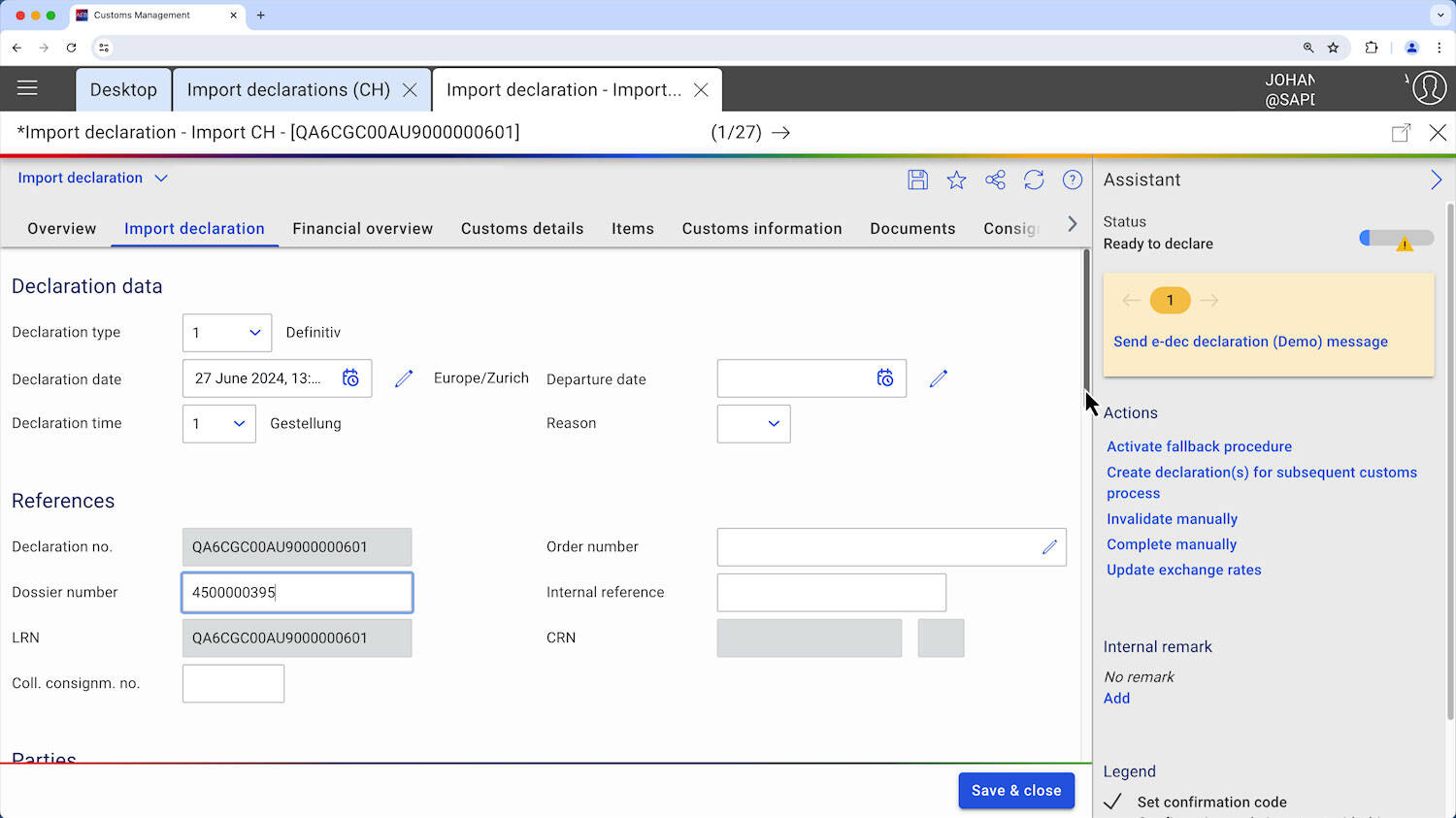Open a new browser tab
Image resolution: width=1456 pixels, height=818 pixels.
click(x=260, y=16)
